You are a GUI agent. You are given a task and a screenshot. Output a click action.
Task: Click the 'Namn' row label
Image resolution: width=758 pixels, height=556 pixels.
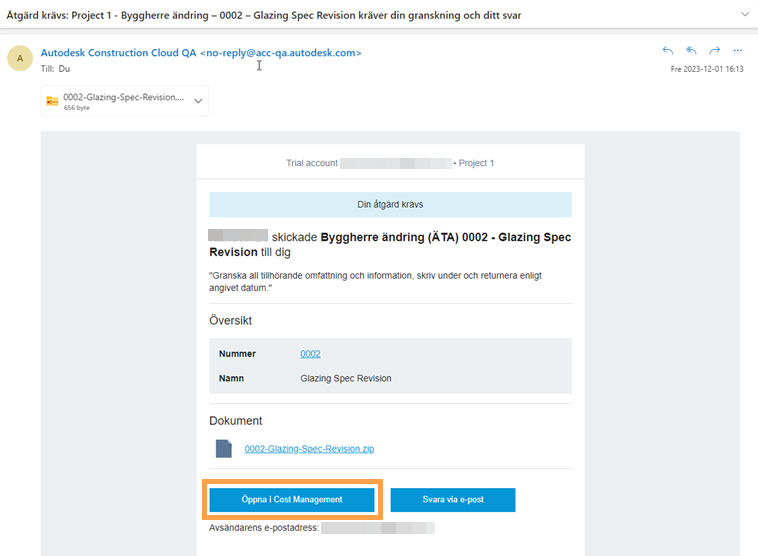(x=231, y=379)
